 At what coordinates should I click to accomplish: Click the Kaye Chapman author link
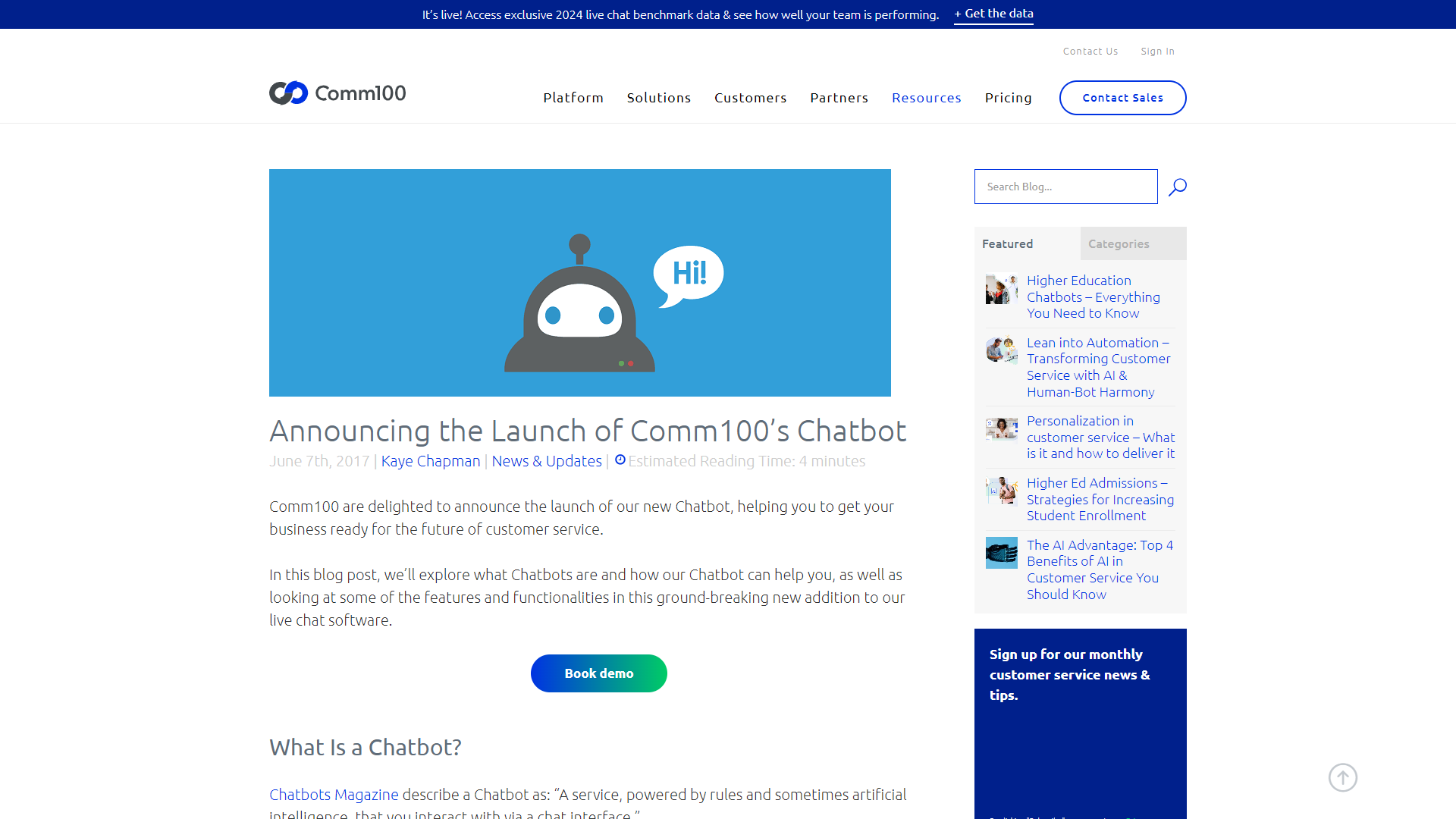click(430, 460)
